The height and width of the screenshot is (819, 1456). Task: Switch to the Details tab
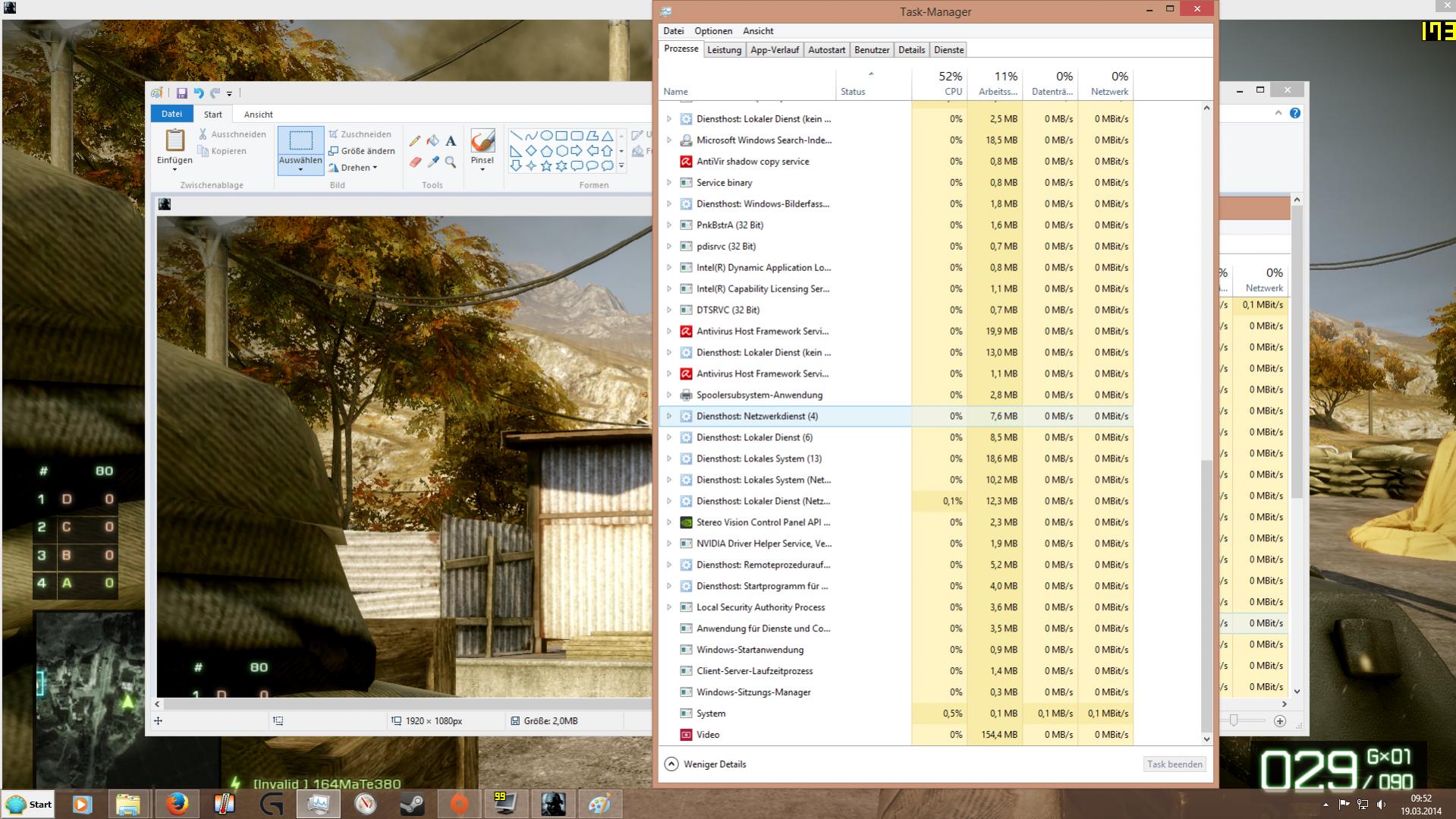911,50
